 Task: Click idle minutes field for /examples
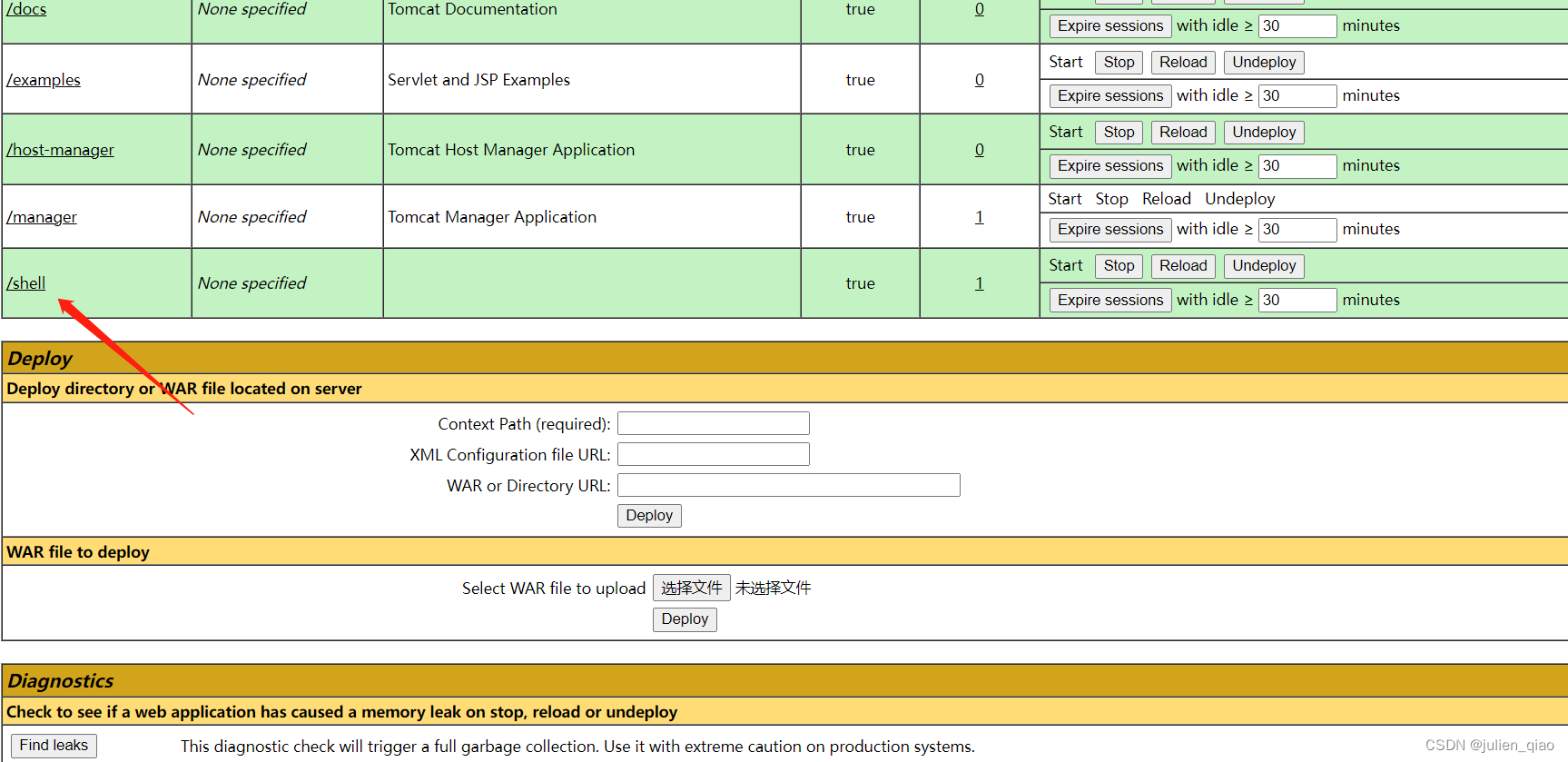[1297, 96]
